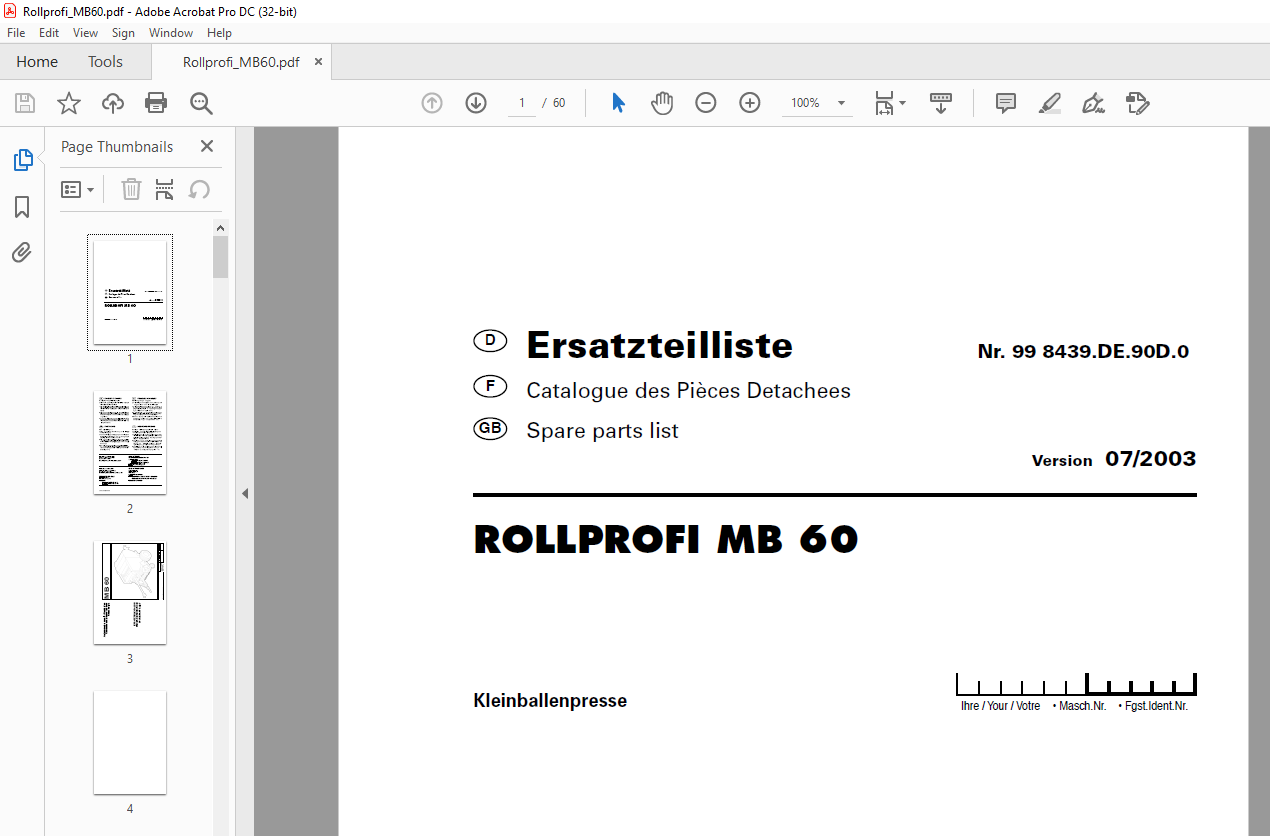Open thumbnails options dropdown menu
Viewport: 1270px width, 836px height.
tap(78, 189)
